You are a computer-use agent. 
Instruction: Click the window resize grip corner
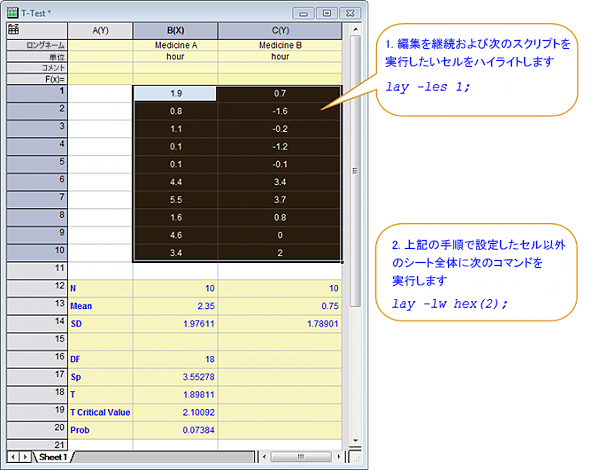tap(355, 457)
